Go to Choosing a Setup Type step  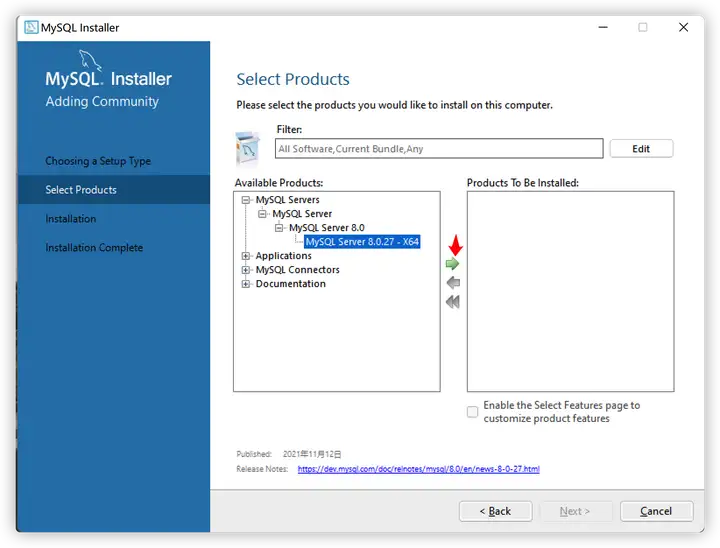pyautogui.click(x=98, y=161)
